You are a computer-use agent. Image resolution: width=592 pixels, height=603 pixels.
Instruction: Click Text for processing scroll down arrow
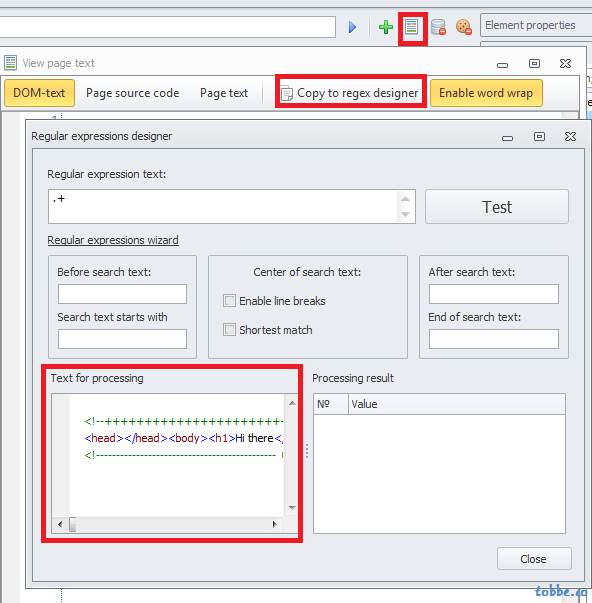click(292, 508)
